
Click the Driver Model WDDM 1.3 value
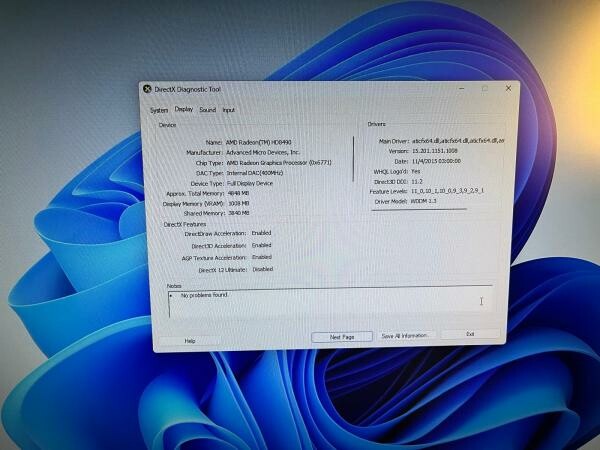point(423,201)
